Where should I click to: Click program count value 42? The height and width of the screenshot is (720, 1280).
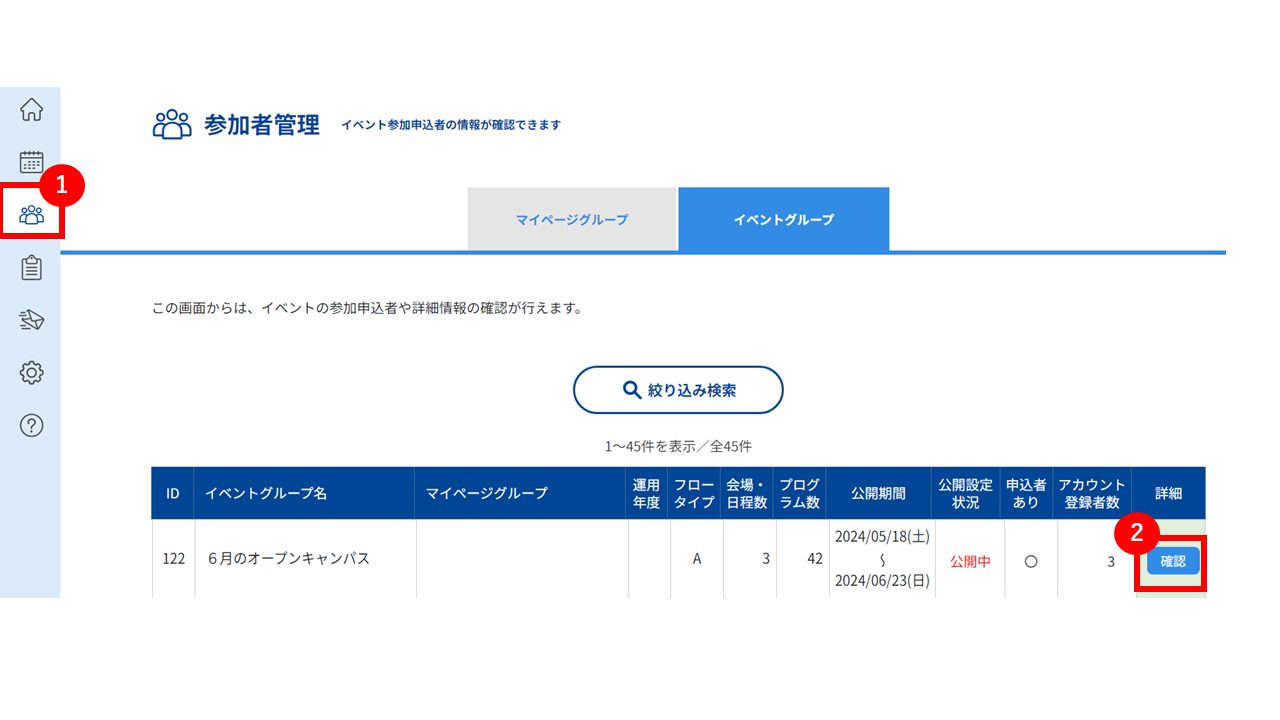[x=814, y=560]
